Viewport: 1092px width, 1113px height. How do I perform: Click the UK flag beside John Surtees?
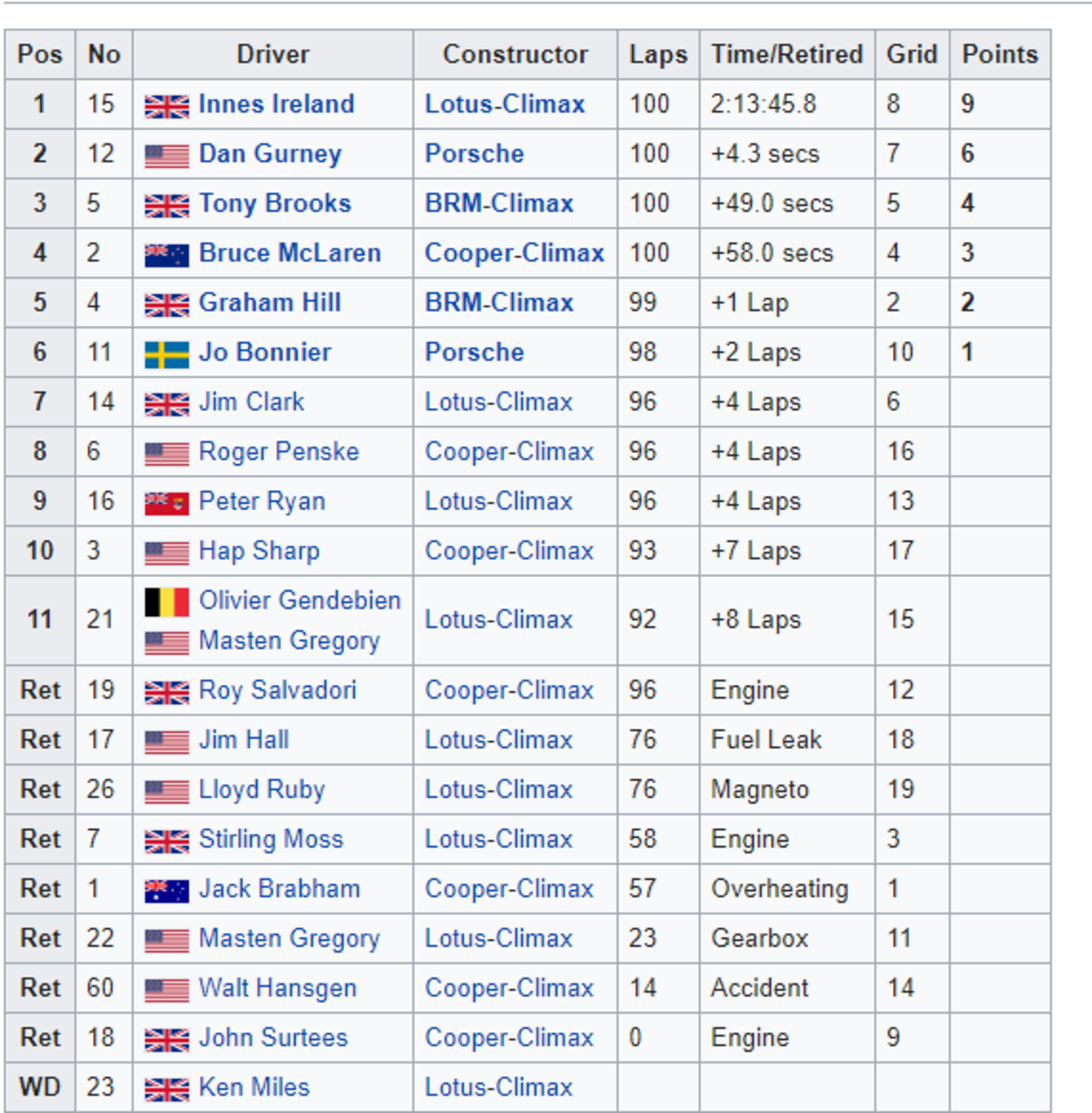click(x=167, y=1039)
